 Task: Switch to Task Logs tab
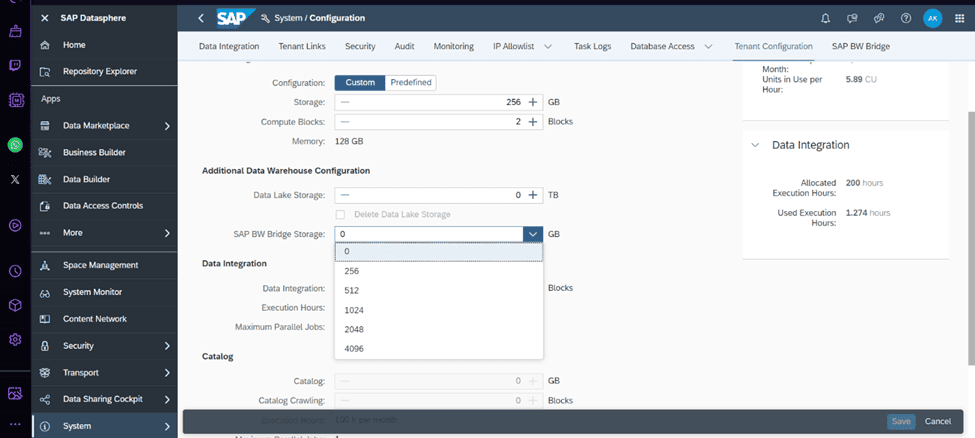click(x=592, y=47)
